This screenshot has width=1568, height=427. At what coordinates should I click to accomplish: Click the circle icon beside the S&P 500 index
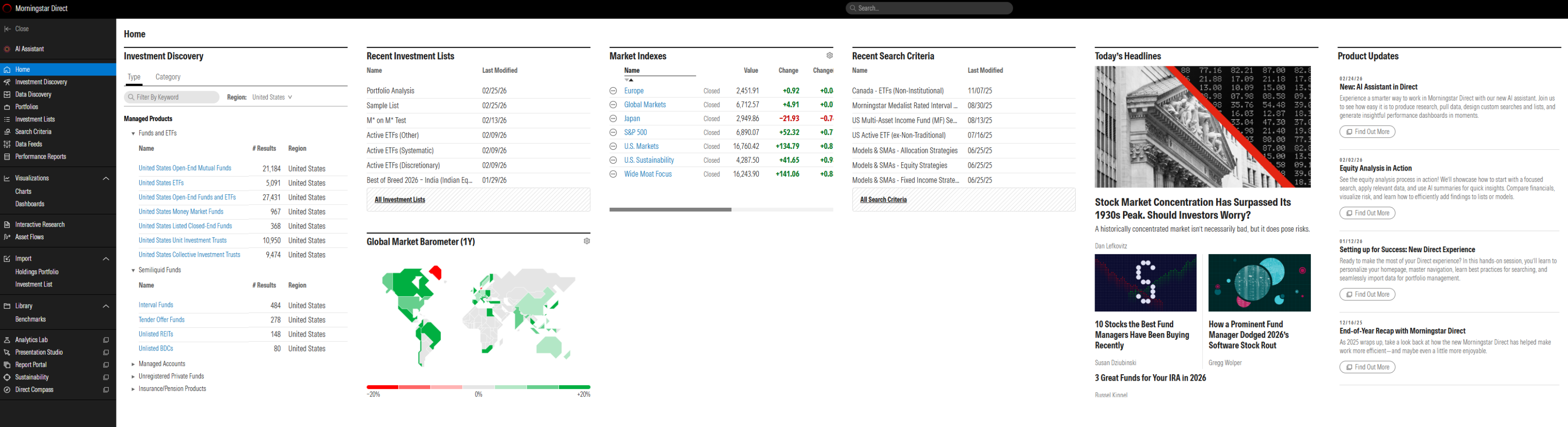(613, 133)
